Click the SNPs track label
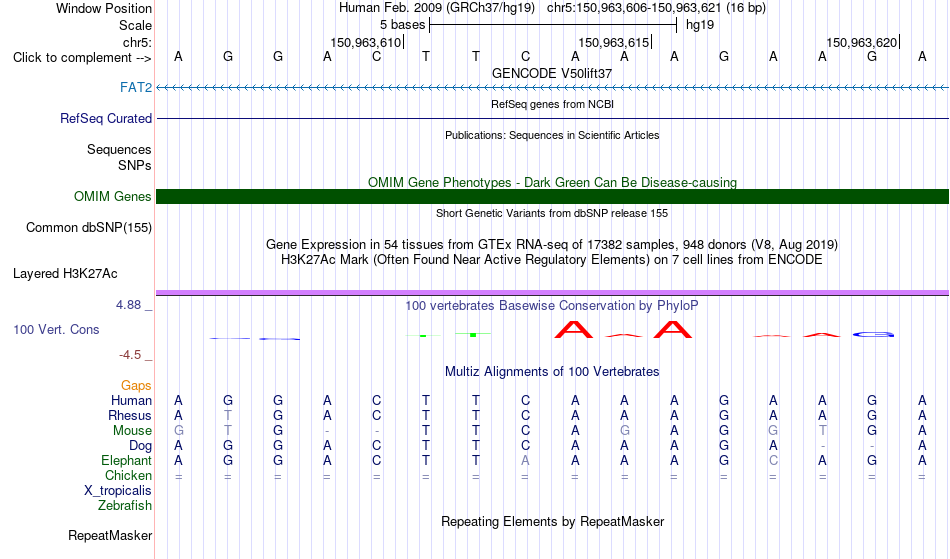The width and height of the screenshot is (950, 559). tap(135, 165)
